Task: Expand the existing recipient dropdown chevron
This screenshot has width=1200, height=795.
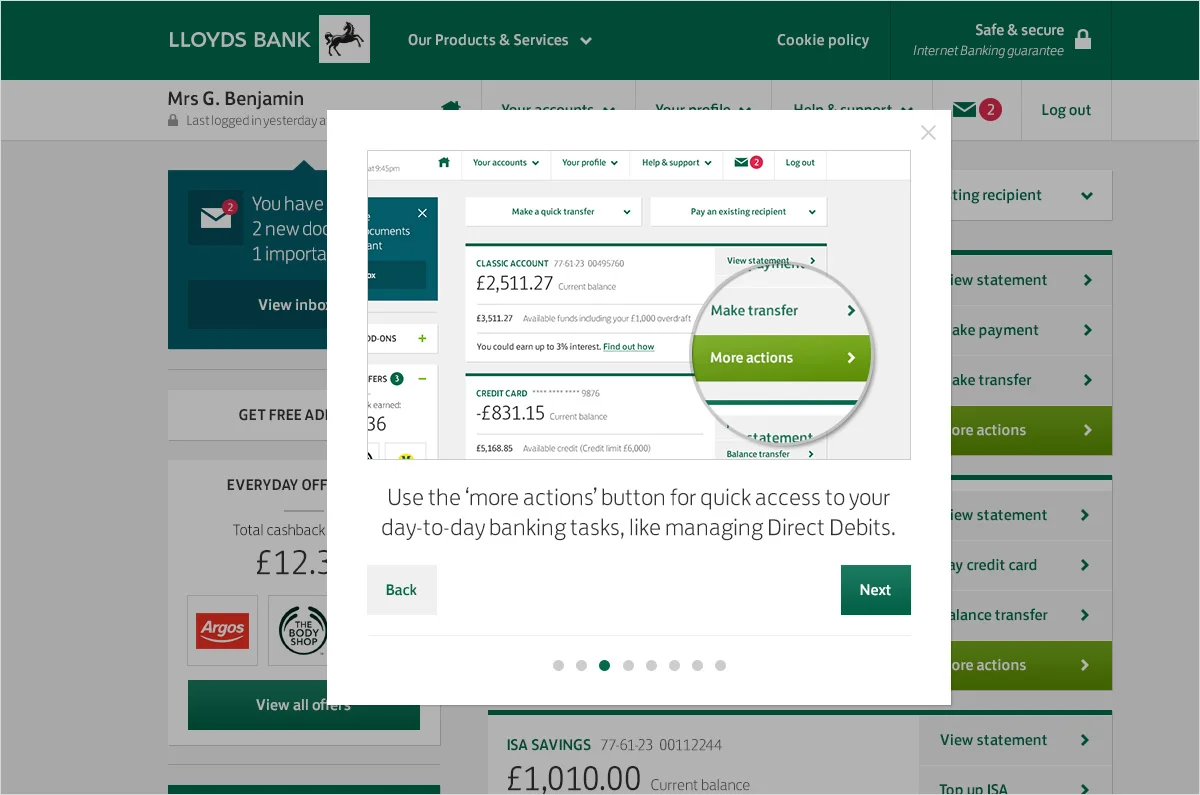Action: (x=1087, y=195)
